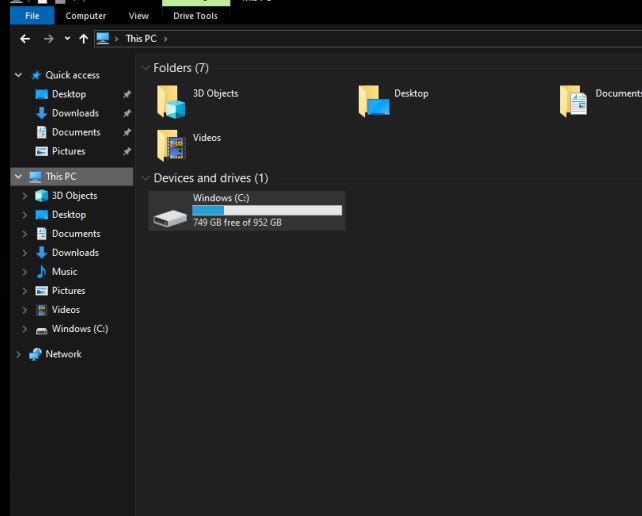Image resolution: width=642 pixels, height=516 pixels.
Task: Select Quick access in the sidebar
Action: (x=72, y=75)
